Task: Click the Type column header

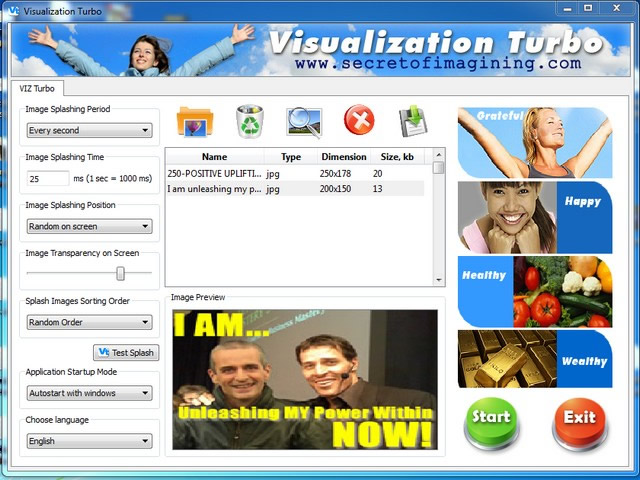Action: pyautogui.click(x=291, y=157)
